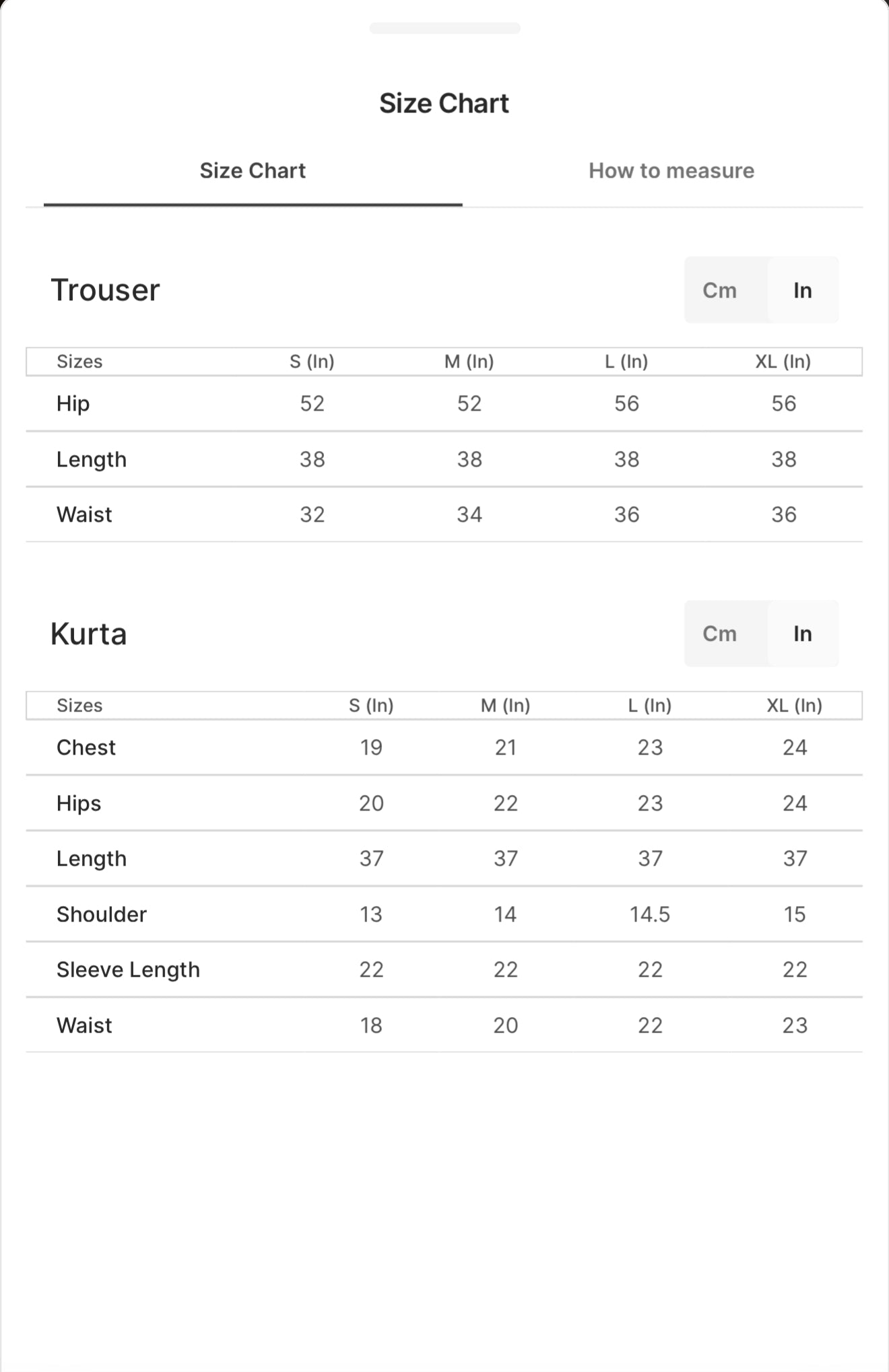Screen dimensions: 889x1372
Task: Click the Hips row label in Kurta table
Action: pyautogui.click(x=79, y=803)
